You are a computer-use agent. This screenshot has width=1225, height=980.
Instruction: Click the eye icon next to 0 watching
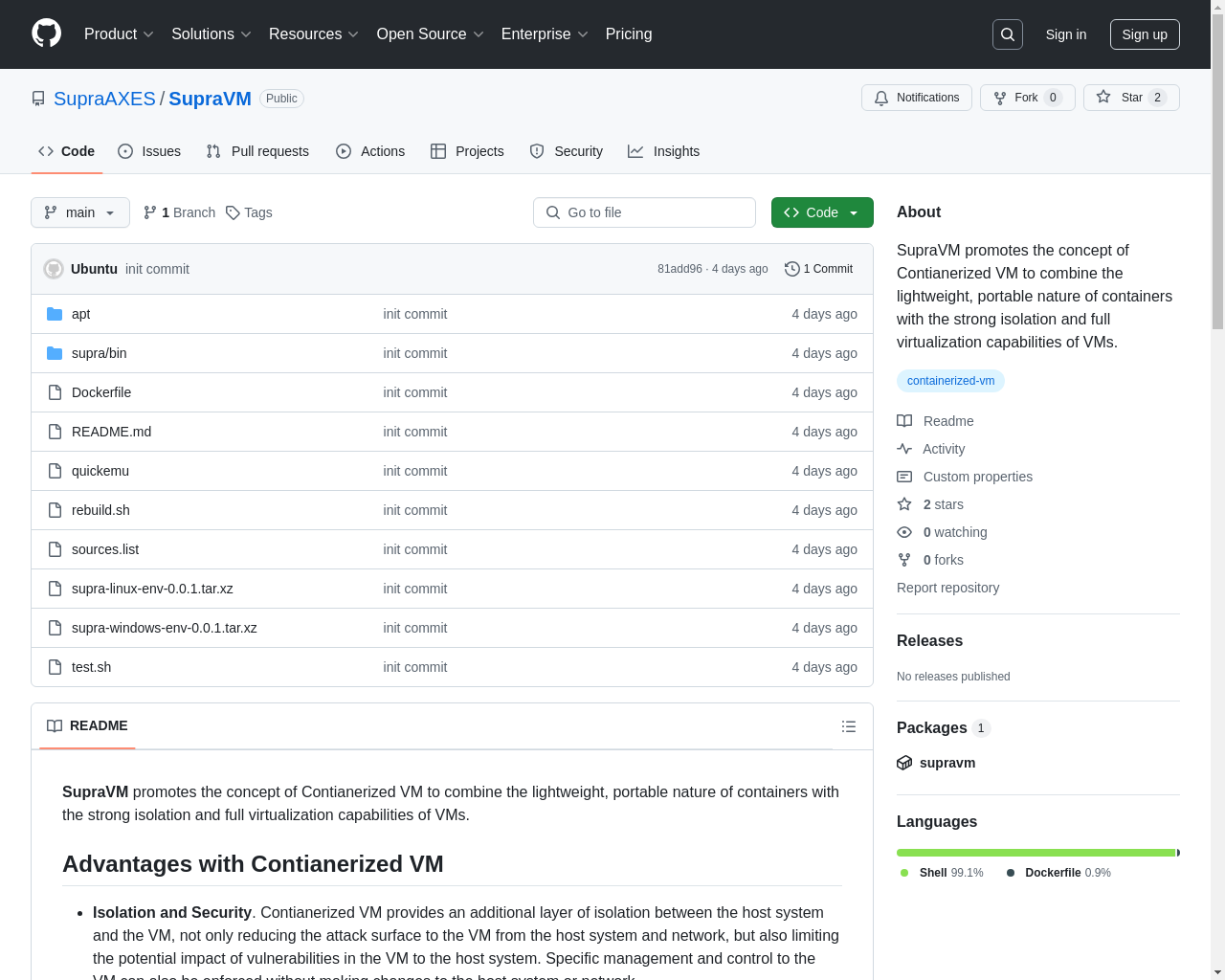[x=904, y=532]
